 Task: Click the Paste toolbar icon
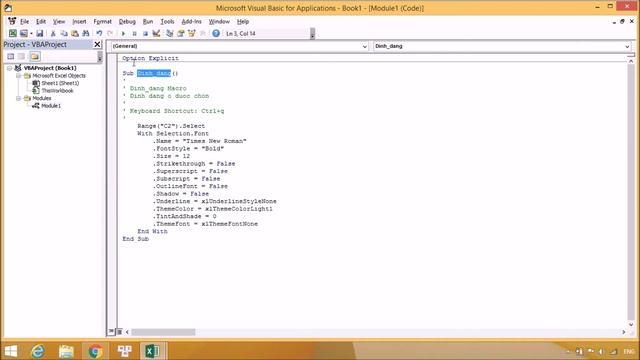(75, 33)
